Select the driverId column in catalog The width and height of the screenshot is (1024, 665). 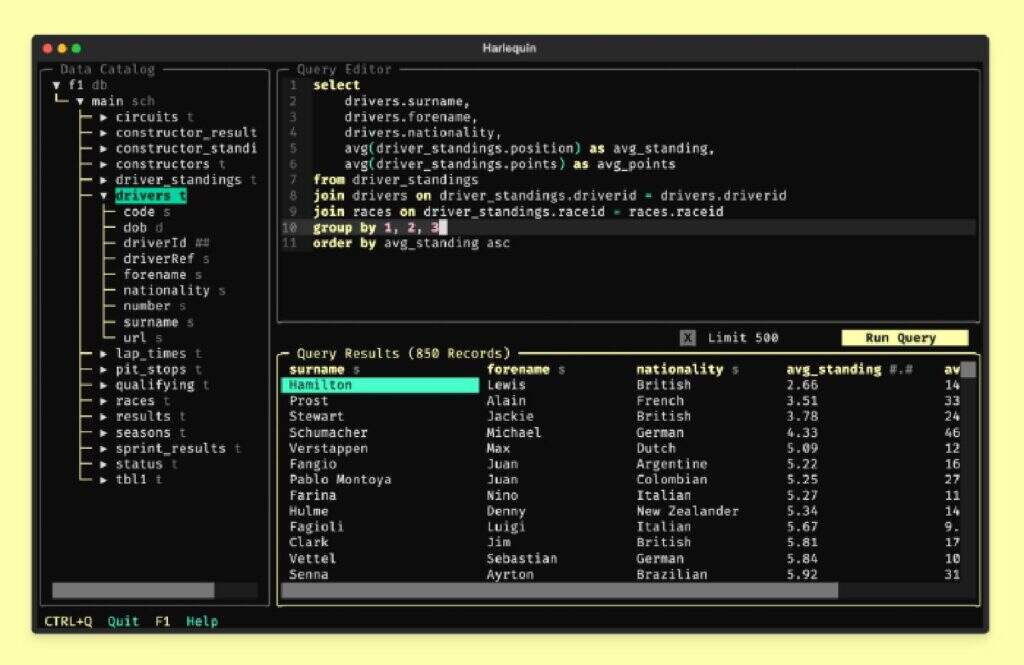[x=154, y=243]
